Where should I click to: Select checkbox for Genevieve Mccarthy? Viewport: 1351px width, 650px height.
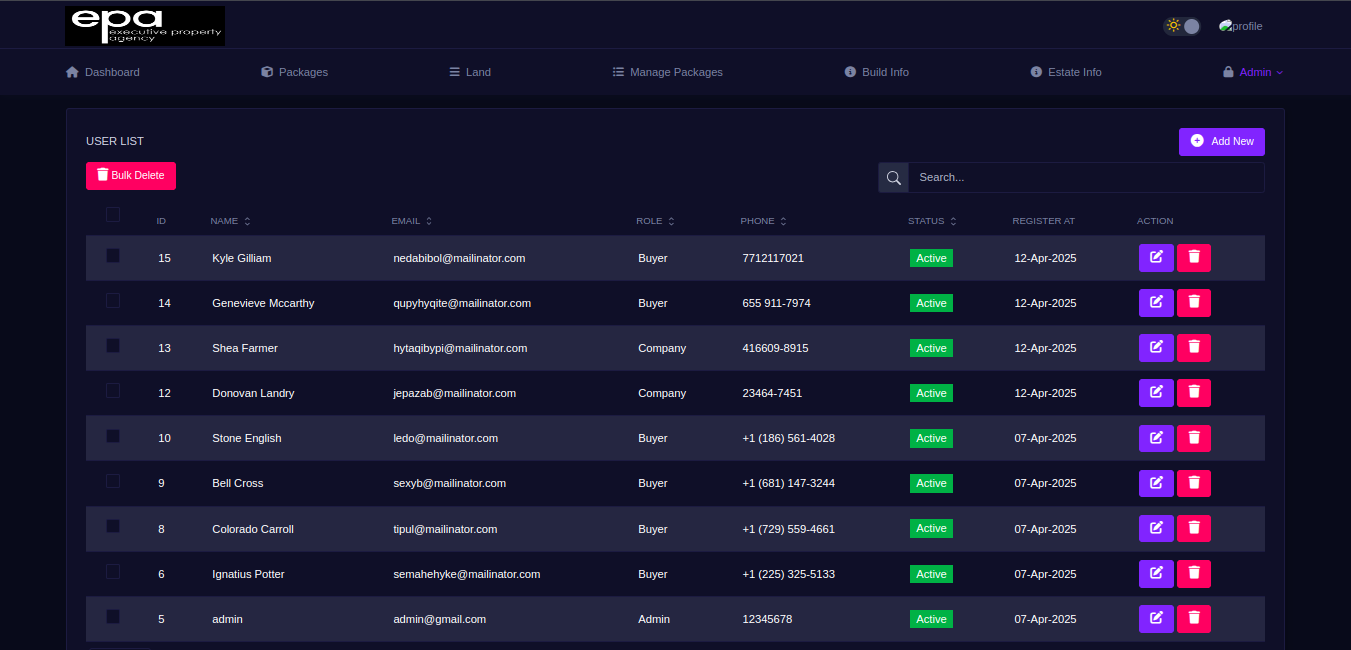[113, 300]
